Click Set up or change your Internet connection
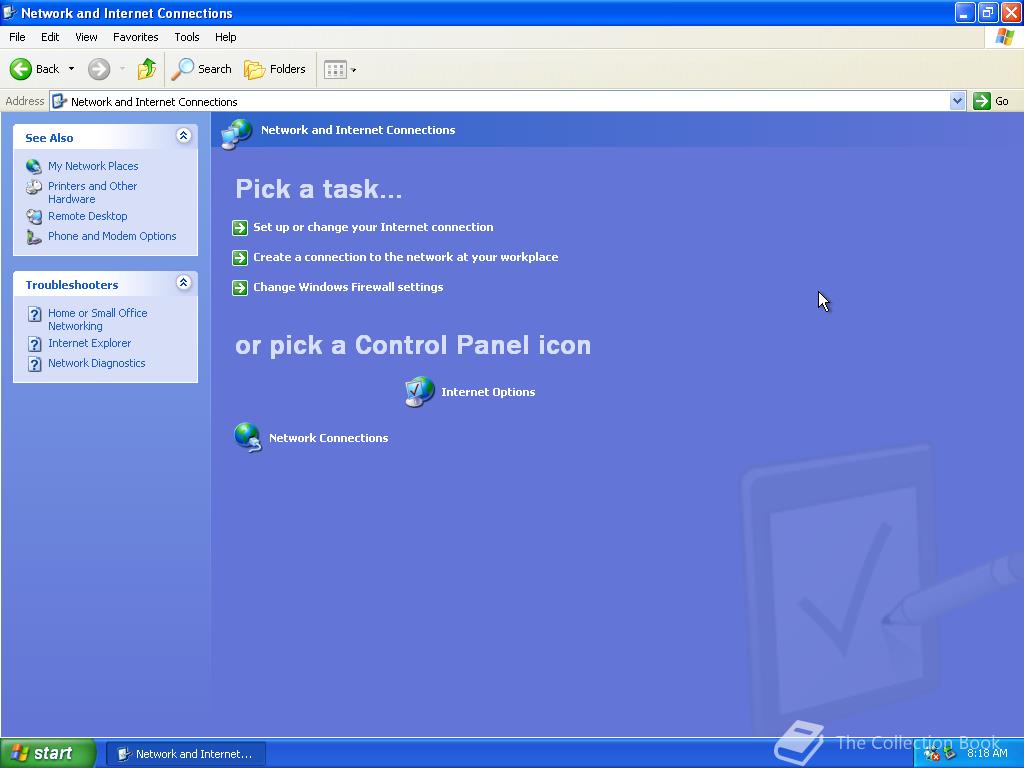The height and width of the screenshot is (768, 1024). 373,227
